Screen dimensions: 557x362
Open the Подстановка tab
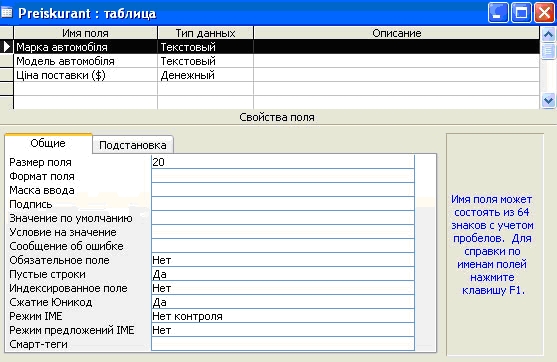pyautogui.click(x=133, y=145)
